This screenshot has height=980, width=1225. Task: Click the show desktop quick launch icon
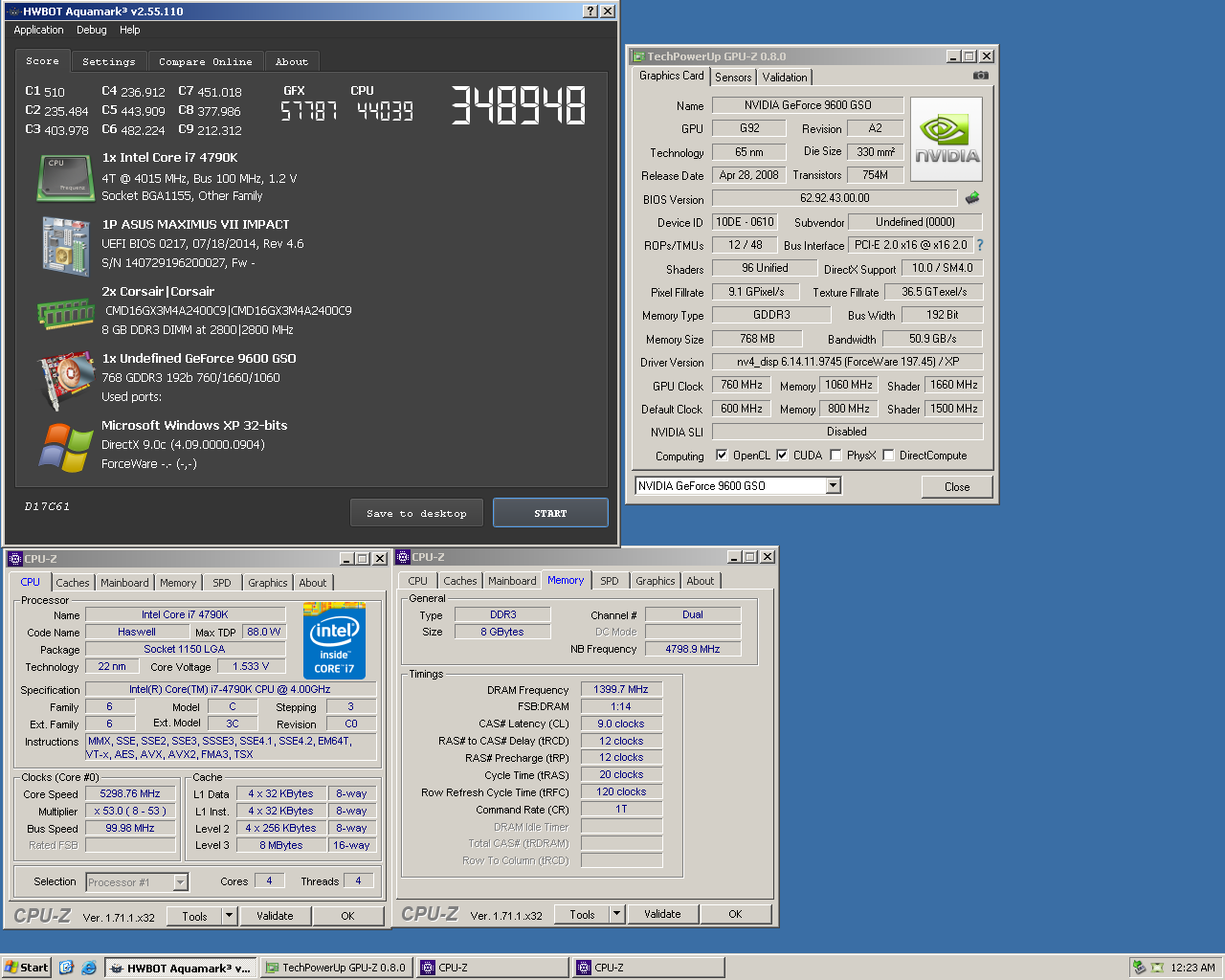tap(66, 968)
